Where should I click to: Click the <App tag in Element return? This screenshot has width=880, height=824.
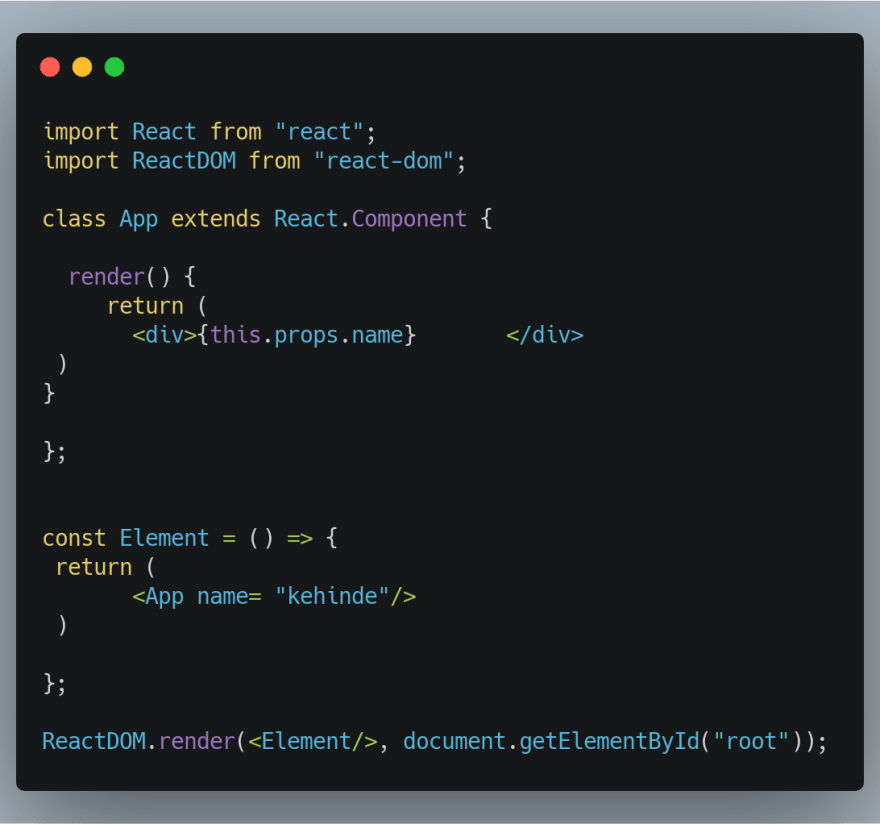point(158,597)
